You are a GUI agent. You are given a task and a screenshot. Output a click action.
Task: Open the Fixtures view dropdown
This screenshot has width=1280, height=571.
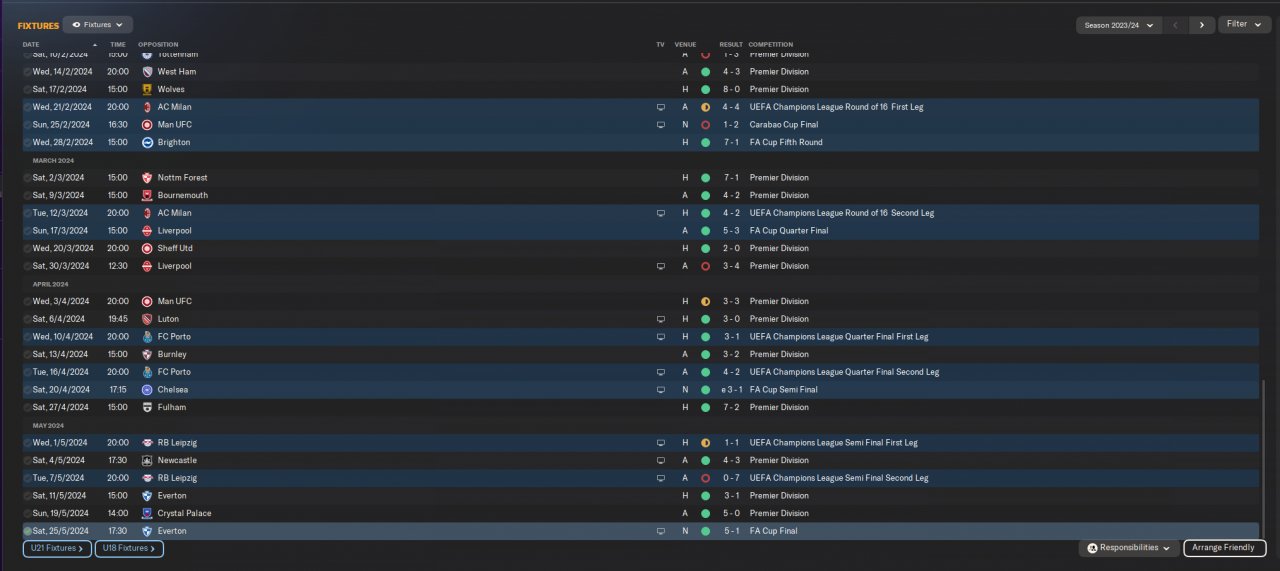(x=97, y=24)
